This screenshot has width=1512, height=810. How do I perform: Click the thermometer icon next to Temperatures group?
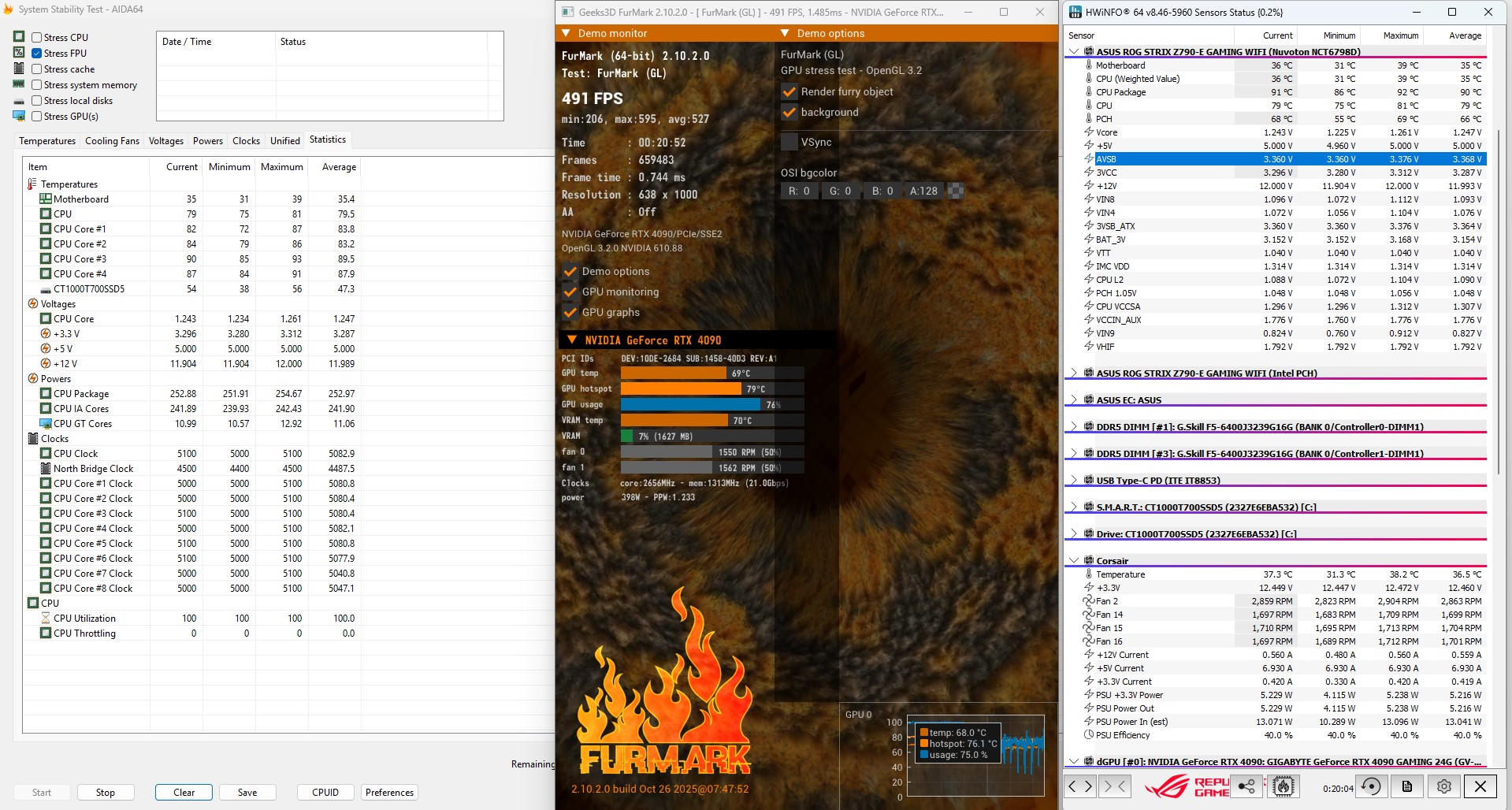point(32,184)
